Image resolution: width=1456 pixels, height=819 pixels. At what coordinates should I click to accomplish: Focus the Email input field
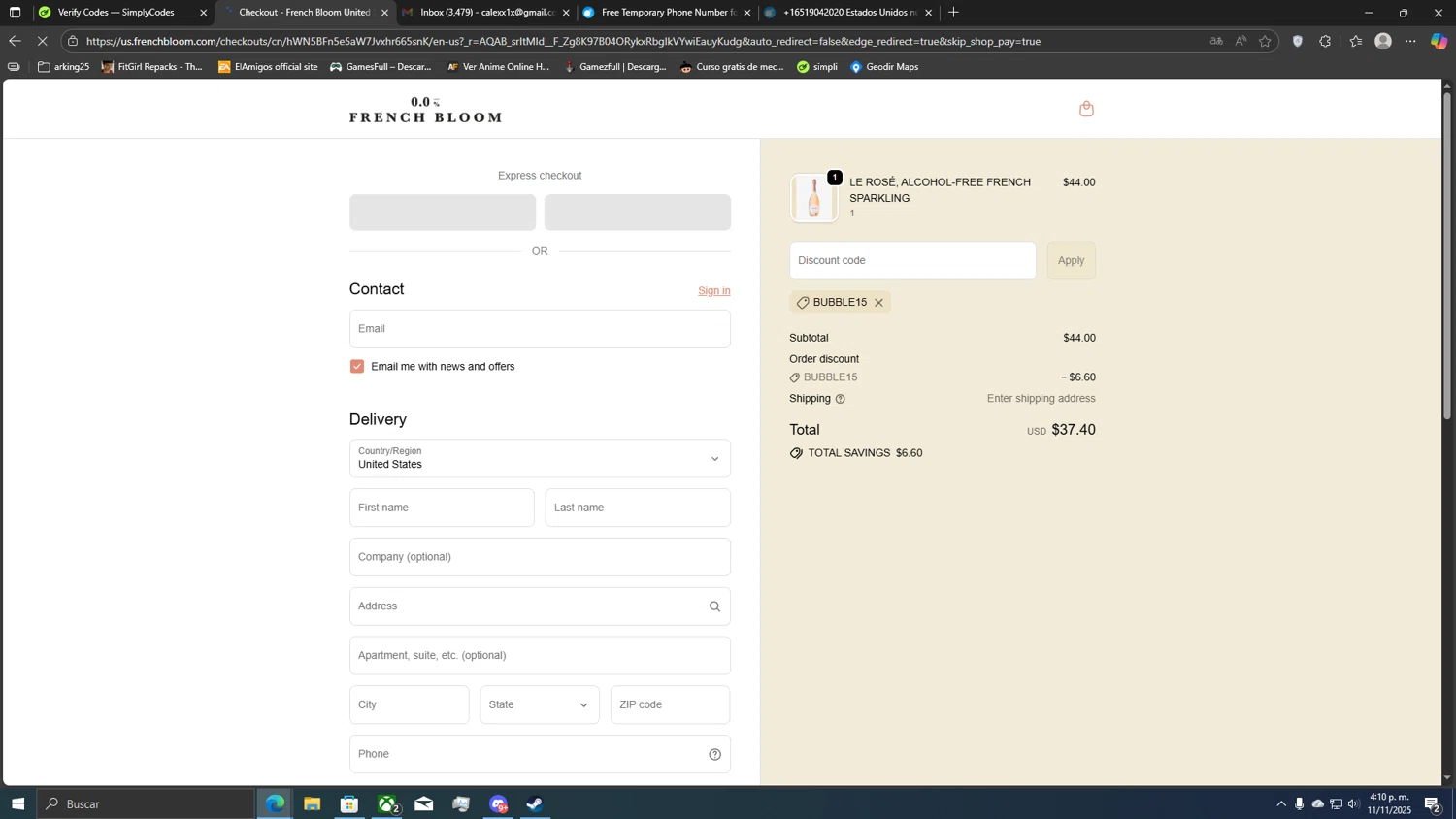click(540, 329)
